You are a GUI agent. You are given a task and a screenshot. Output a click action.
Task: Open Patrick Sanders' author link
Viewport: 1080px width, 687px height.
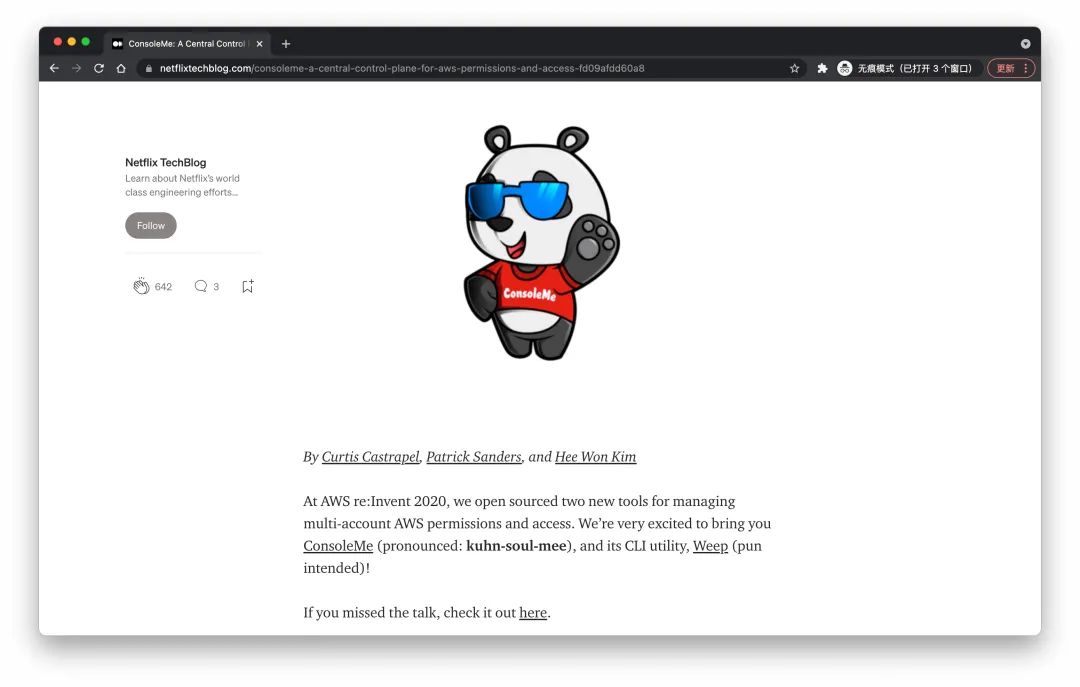click(x=474, y=457)
